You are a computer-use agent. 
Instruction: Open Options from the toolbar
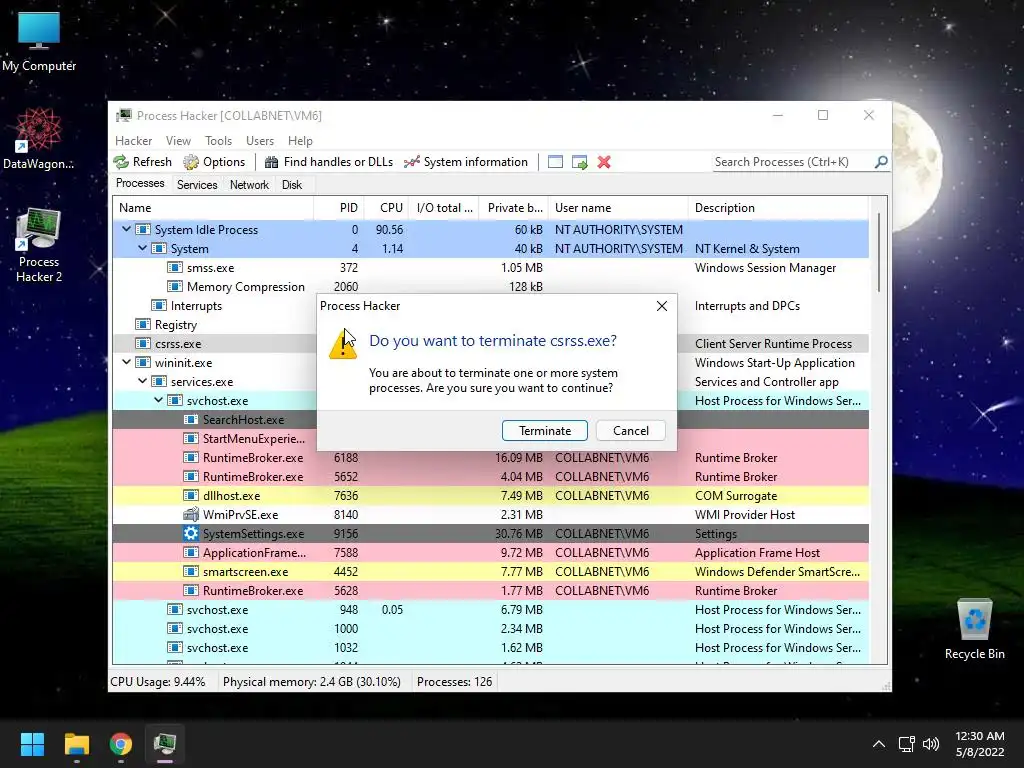[x=214, y=162]
